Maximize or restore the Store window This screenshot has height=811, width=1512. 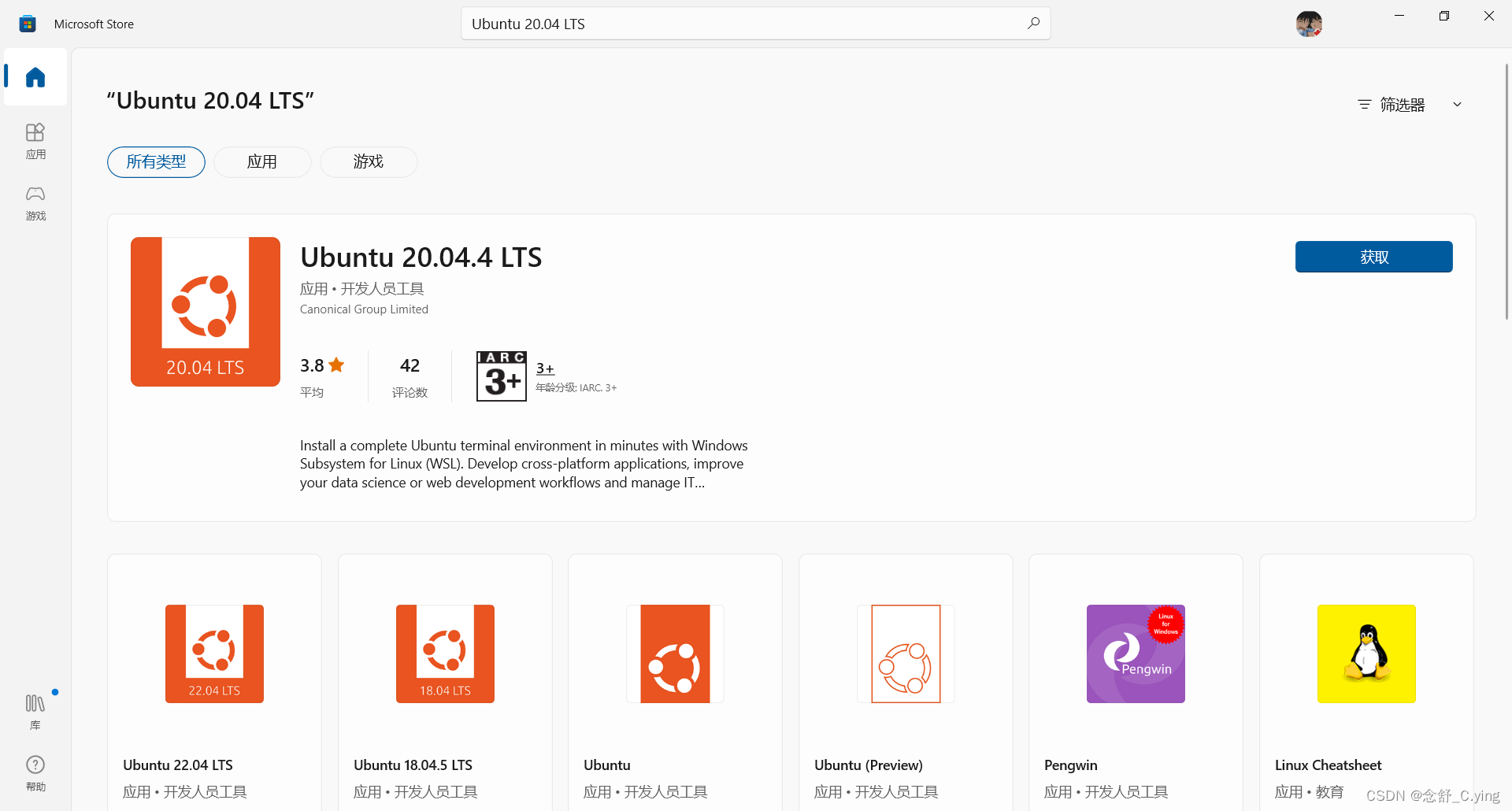(x=1444, y=16)
